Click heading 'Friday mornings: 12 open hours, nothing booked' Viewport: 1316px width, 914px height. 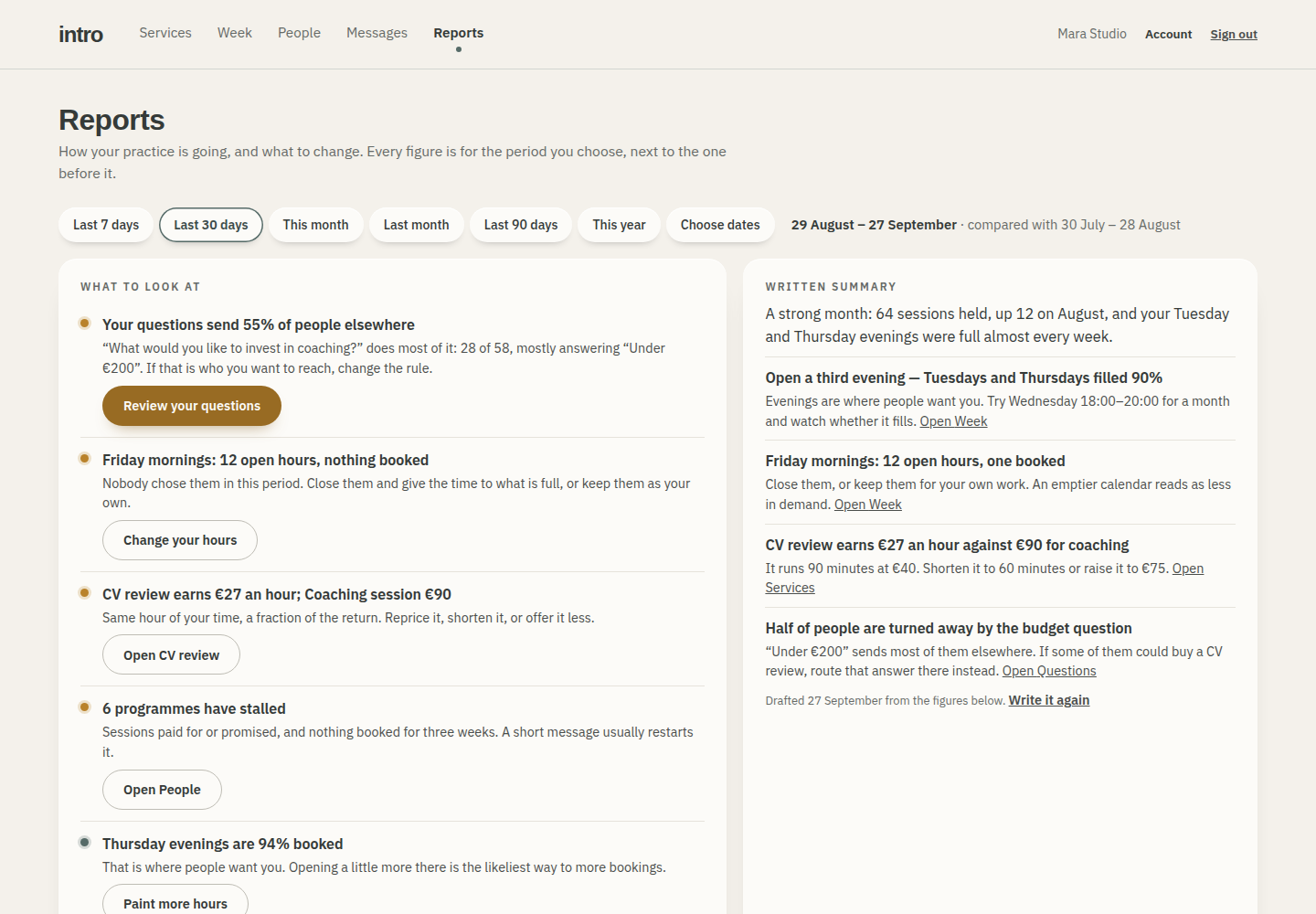(x=265, y=460)
